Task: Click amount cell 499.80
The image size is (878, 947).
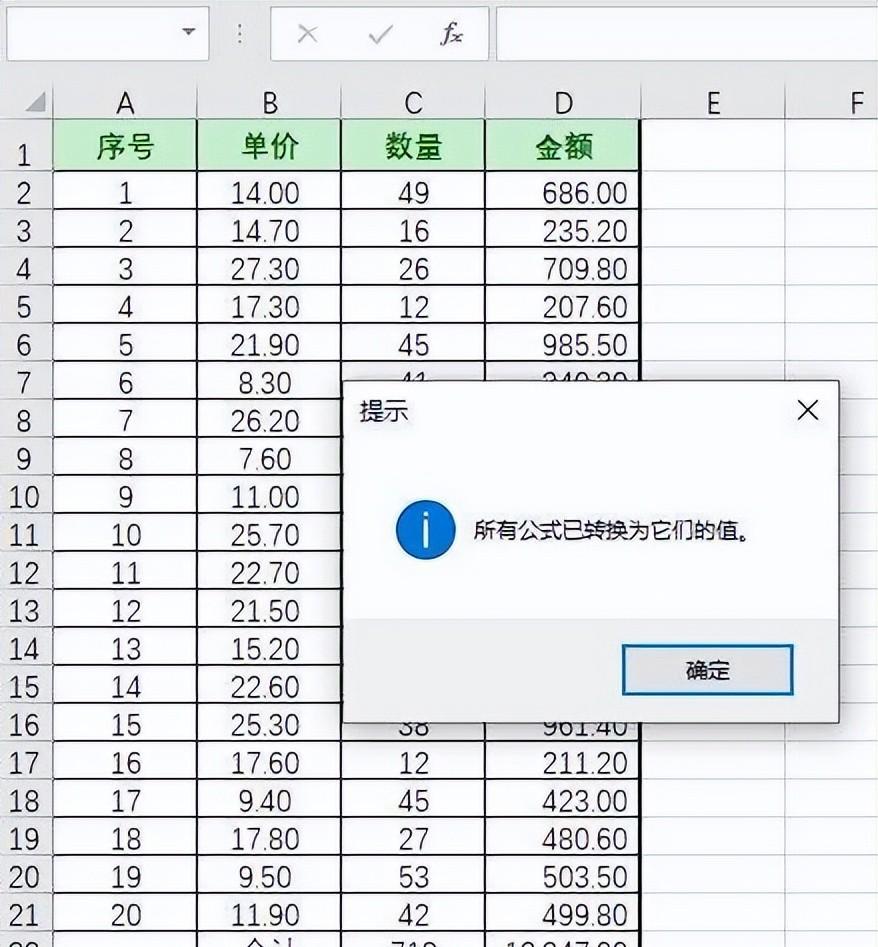Action: (562, 914)
